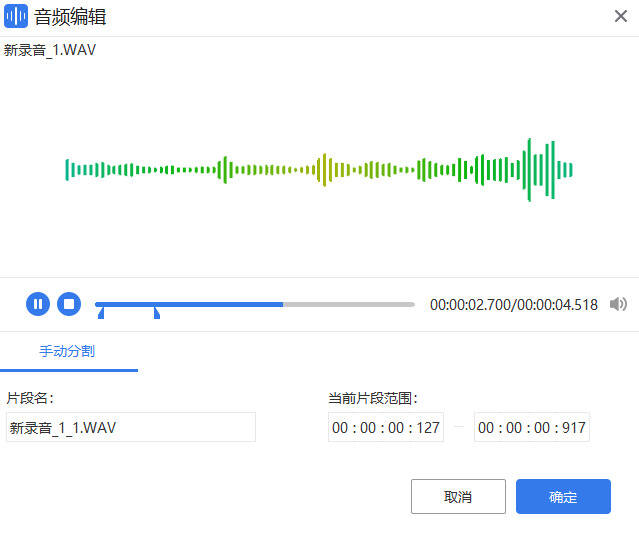Viewport: 639px width, 536px height.
Task: Select the segment end marker
Action: (x=157, y=313)
